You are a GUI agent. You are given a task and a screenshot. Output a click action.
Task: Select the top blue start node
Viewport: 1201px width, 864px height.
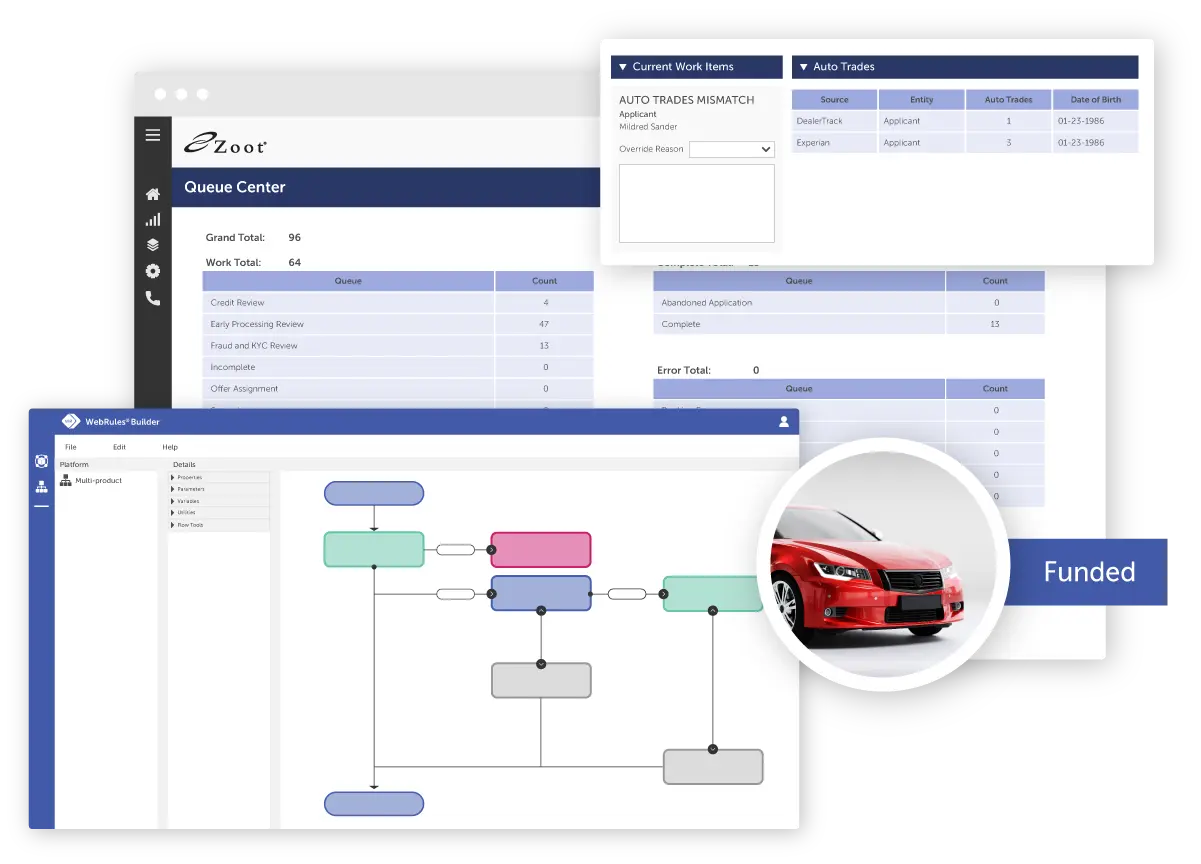pyautogui.click(x=374, y=493)
